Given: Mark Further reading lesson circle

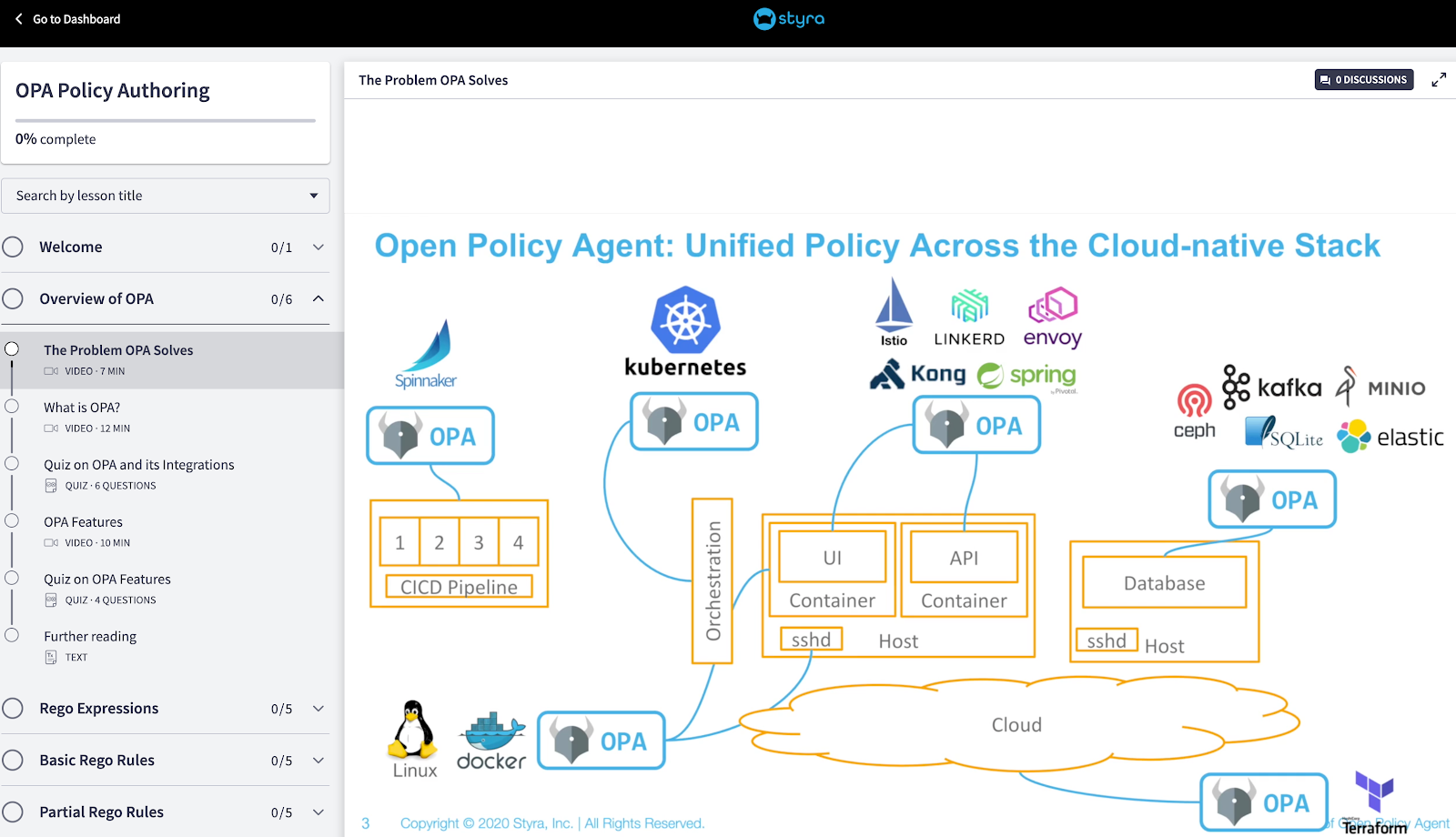Looking at the screenshot, I should coord(12,636).
